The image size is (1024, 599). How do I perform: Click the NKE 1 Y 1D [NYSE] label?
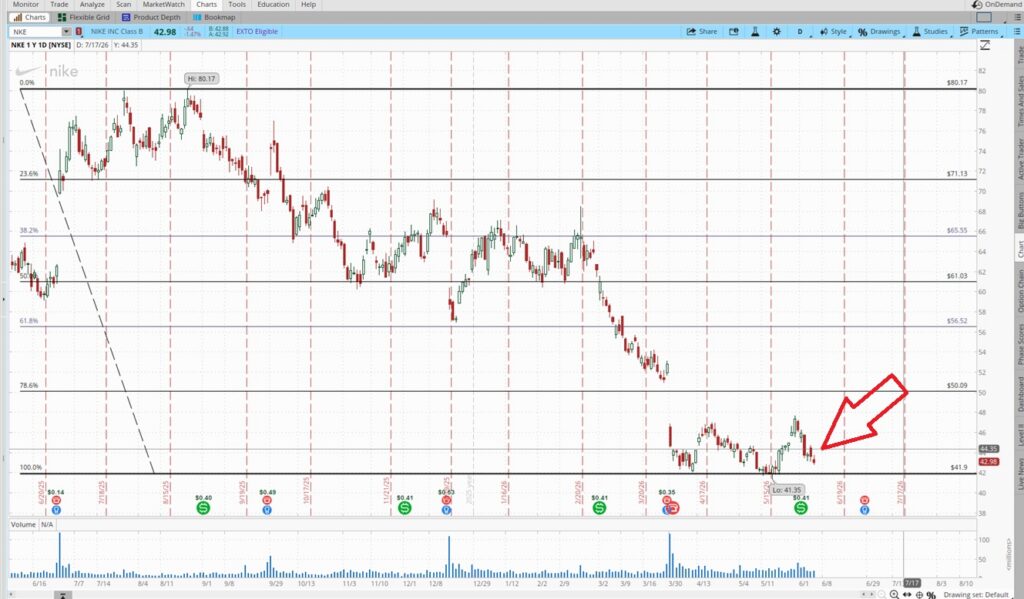click(40, 45)
